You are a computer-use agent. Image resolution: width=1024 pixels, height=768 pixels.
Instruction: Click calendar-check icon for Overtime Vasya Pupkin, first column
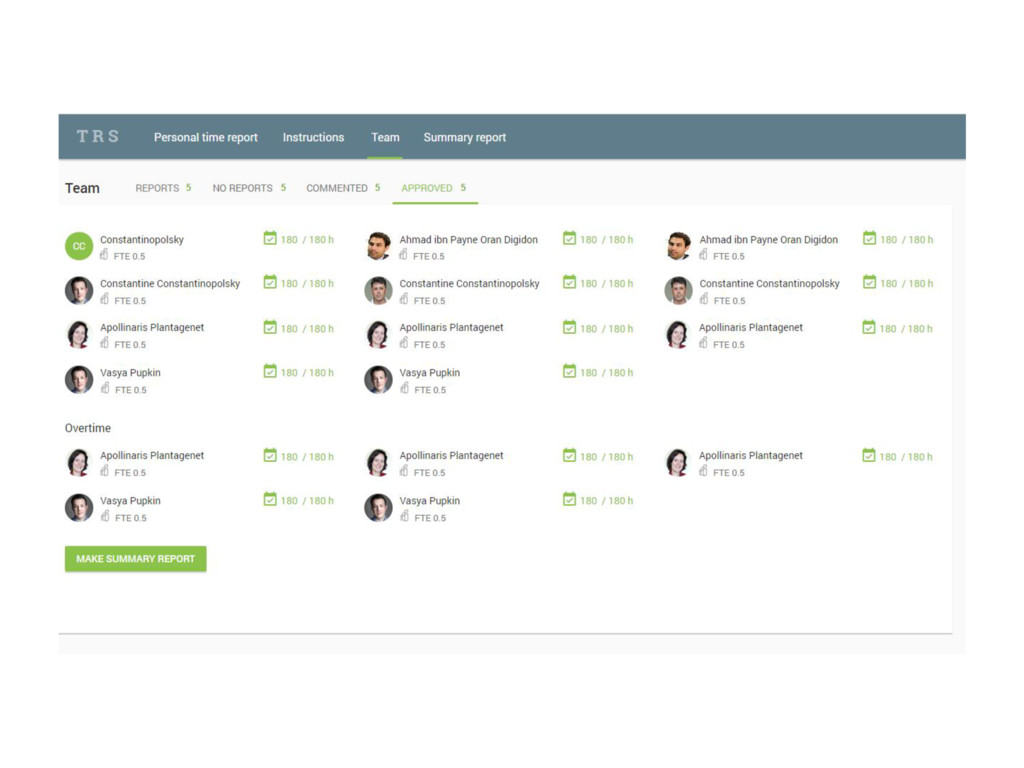[270, 499]
